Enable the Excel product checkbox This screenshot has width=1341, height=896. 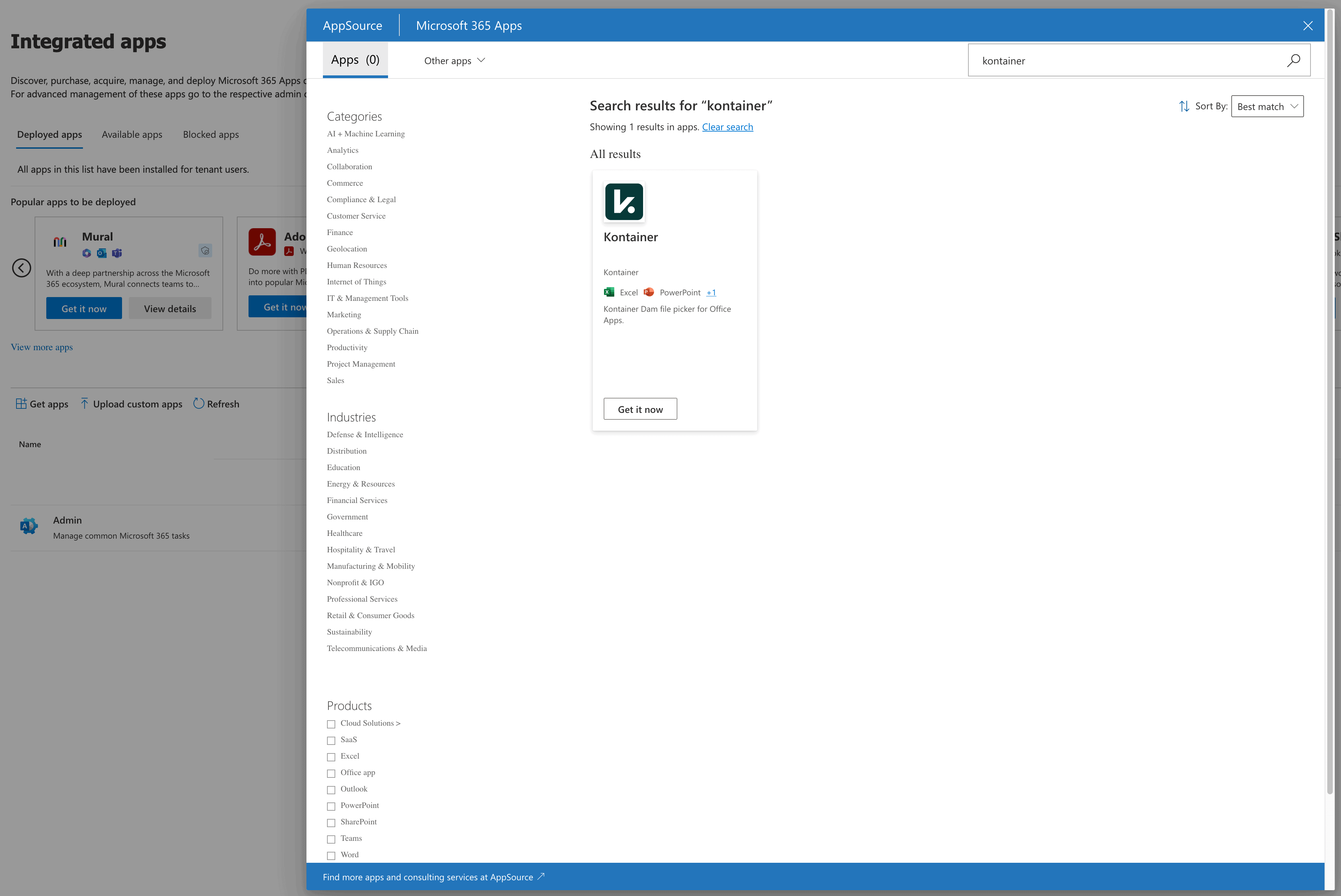click(x=331, y=757)
